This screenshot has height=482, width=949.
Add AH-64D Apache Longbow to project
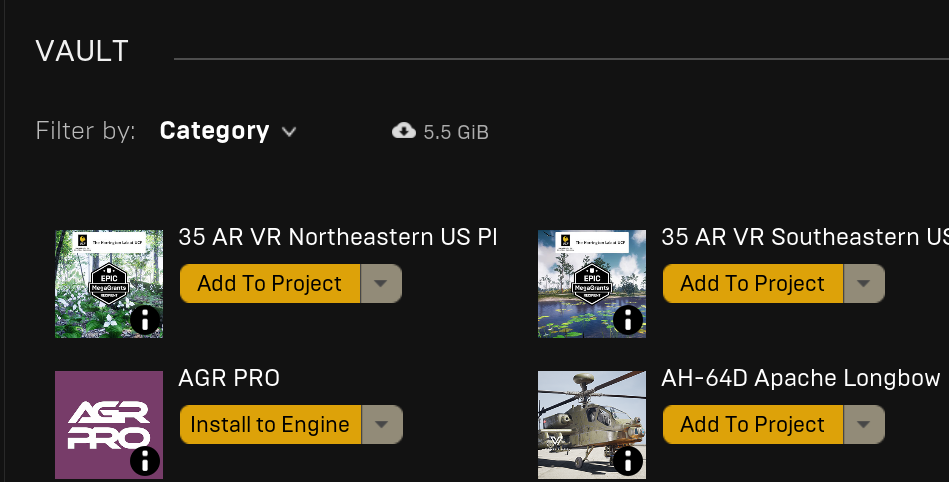[x=753, y=424]
